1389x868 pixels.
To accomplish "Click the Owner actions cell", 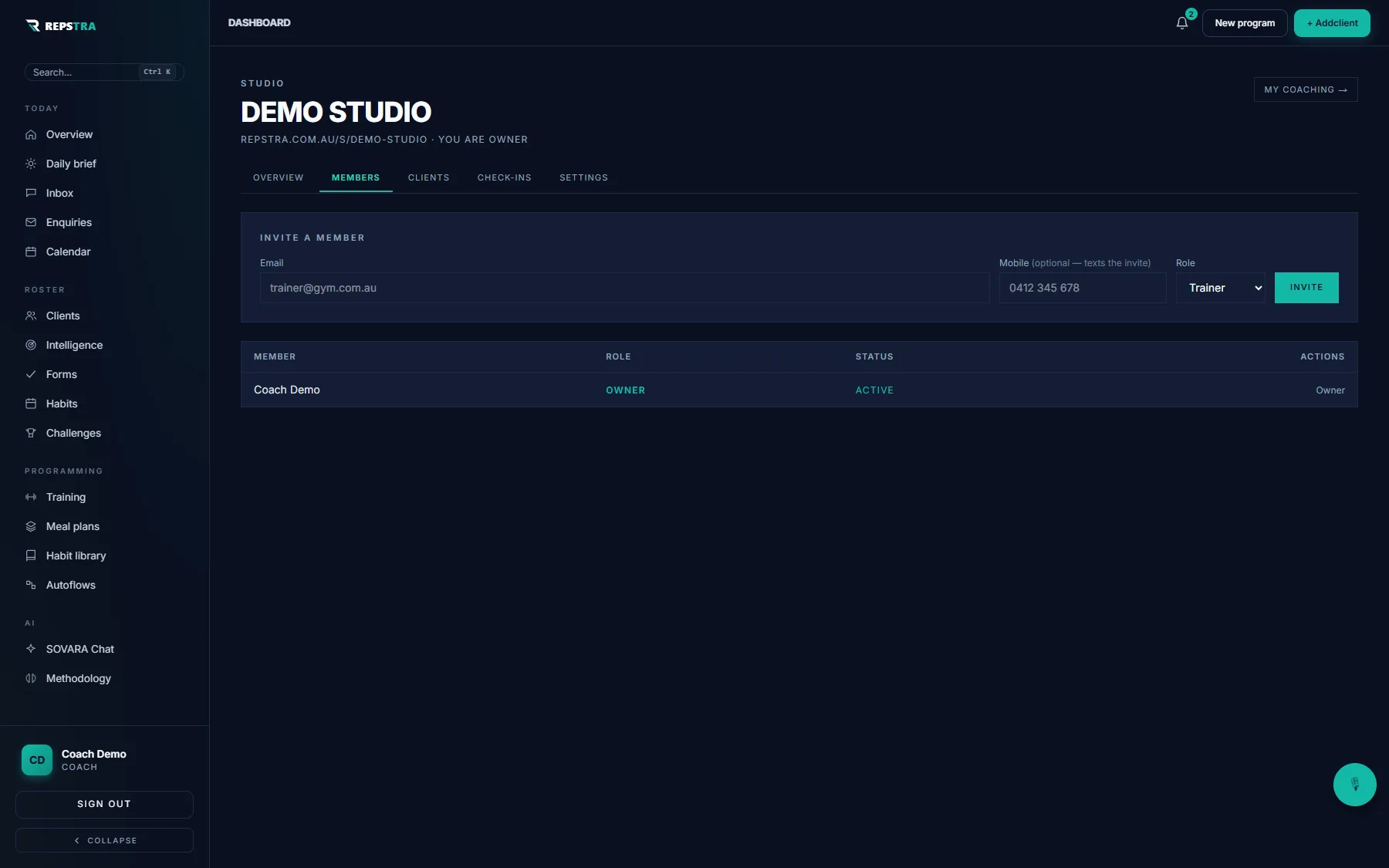I will pos(1330,390).
